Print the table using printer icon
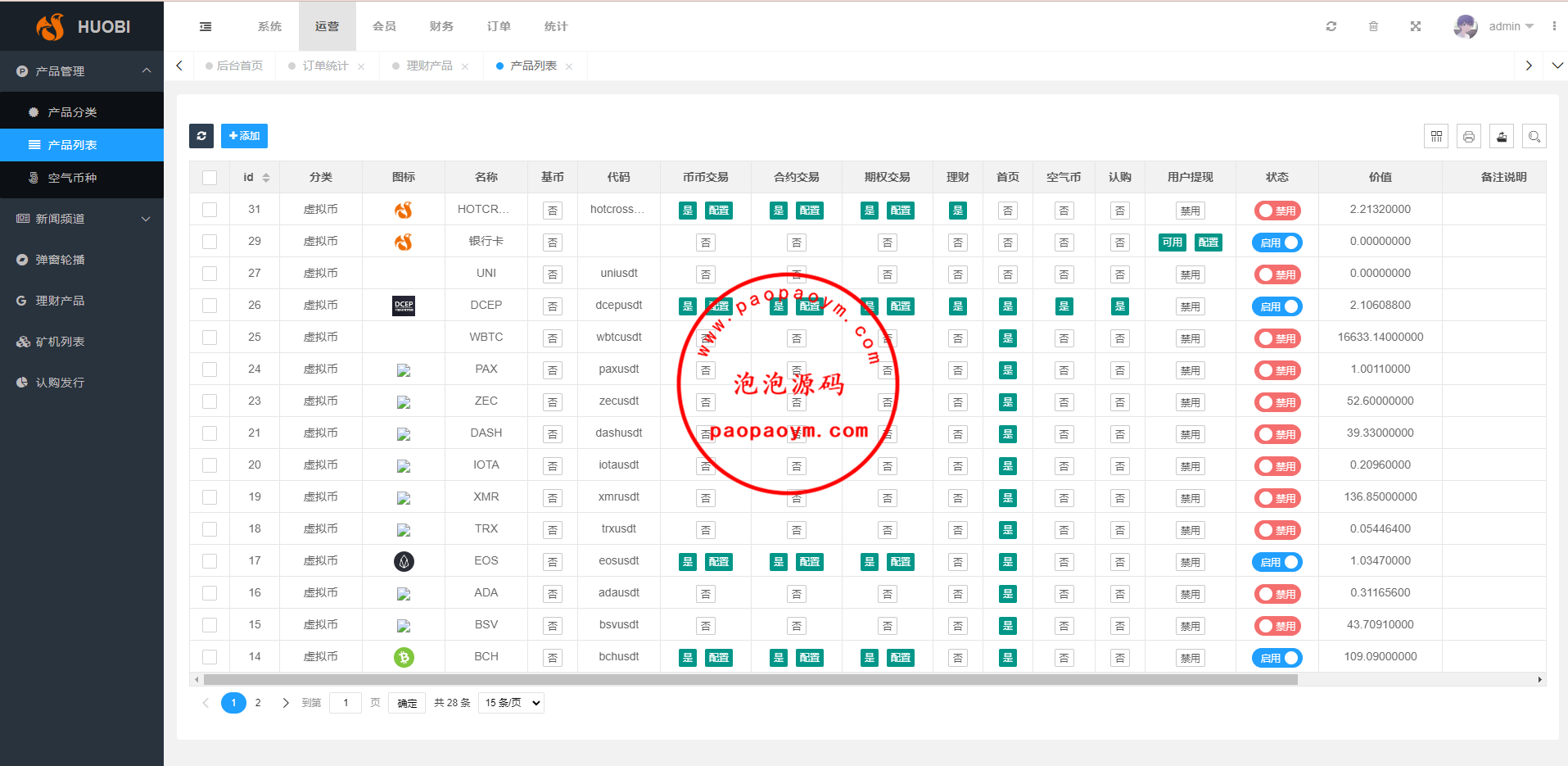Image resolution: width=1568 pixels, height=766 pixels. [1469, 137]
